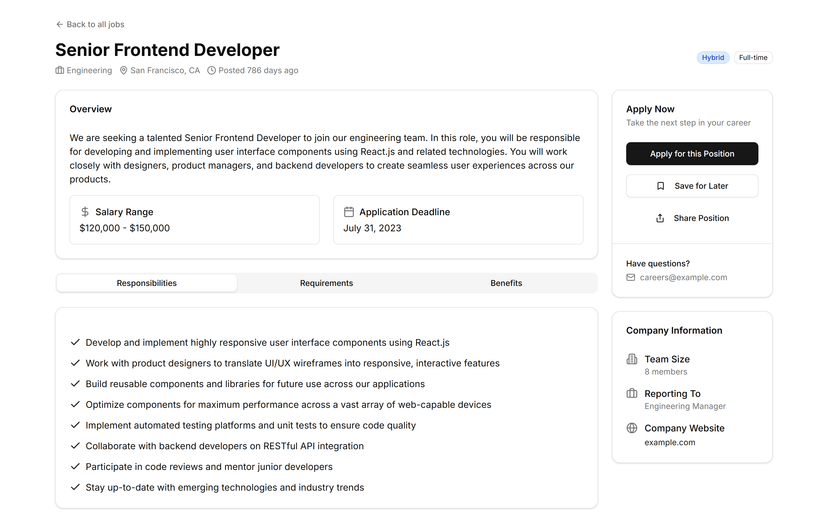
Task: Click the July 31, 2023 deadline value
Action: [x=372, y=228]
